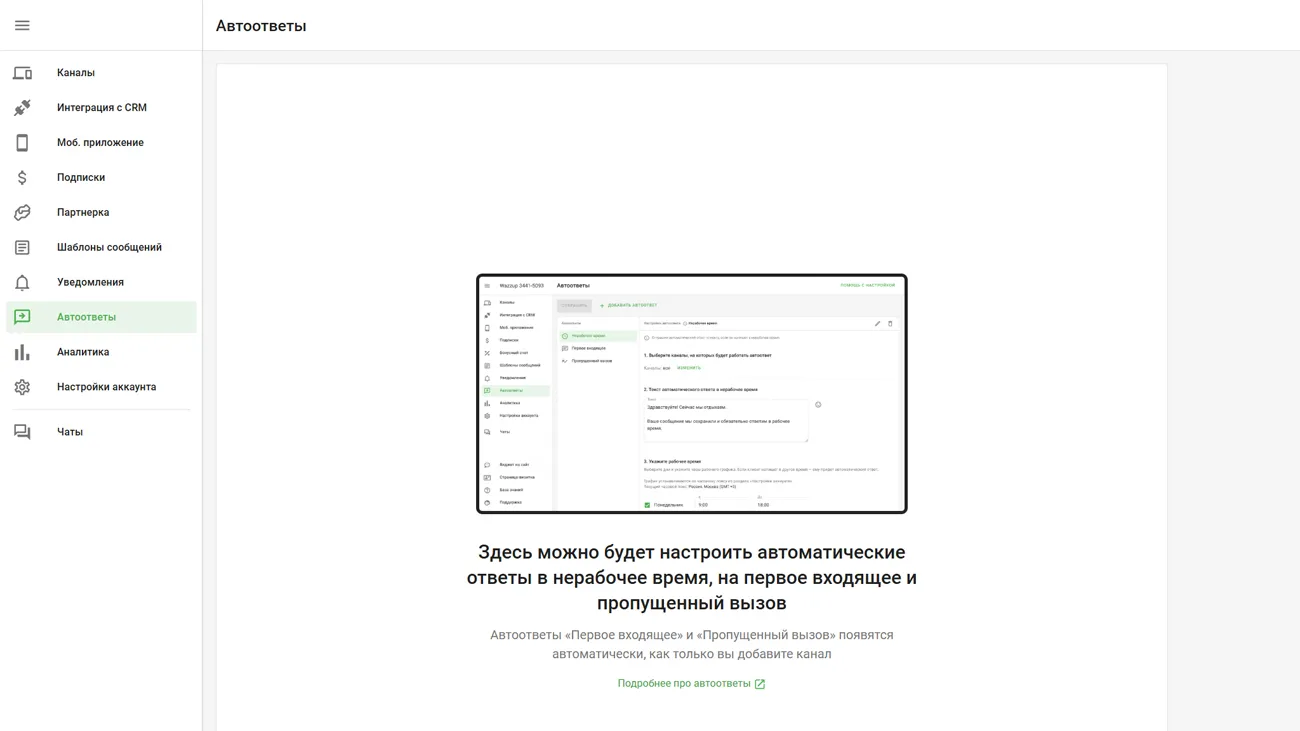
Task: Click the chat bubbles icon for Чаты
Action: pos(22,432)
